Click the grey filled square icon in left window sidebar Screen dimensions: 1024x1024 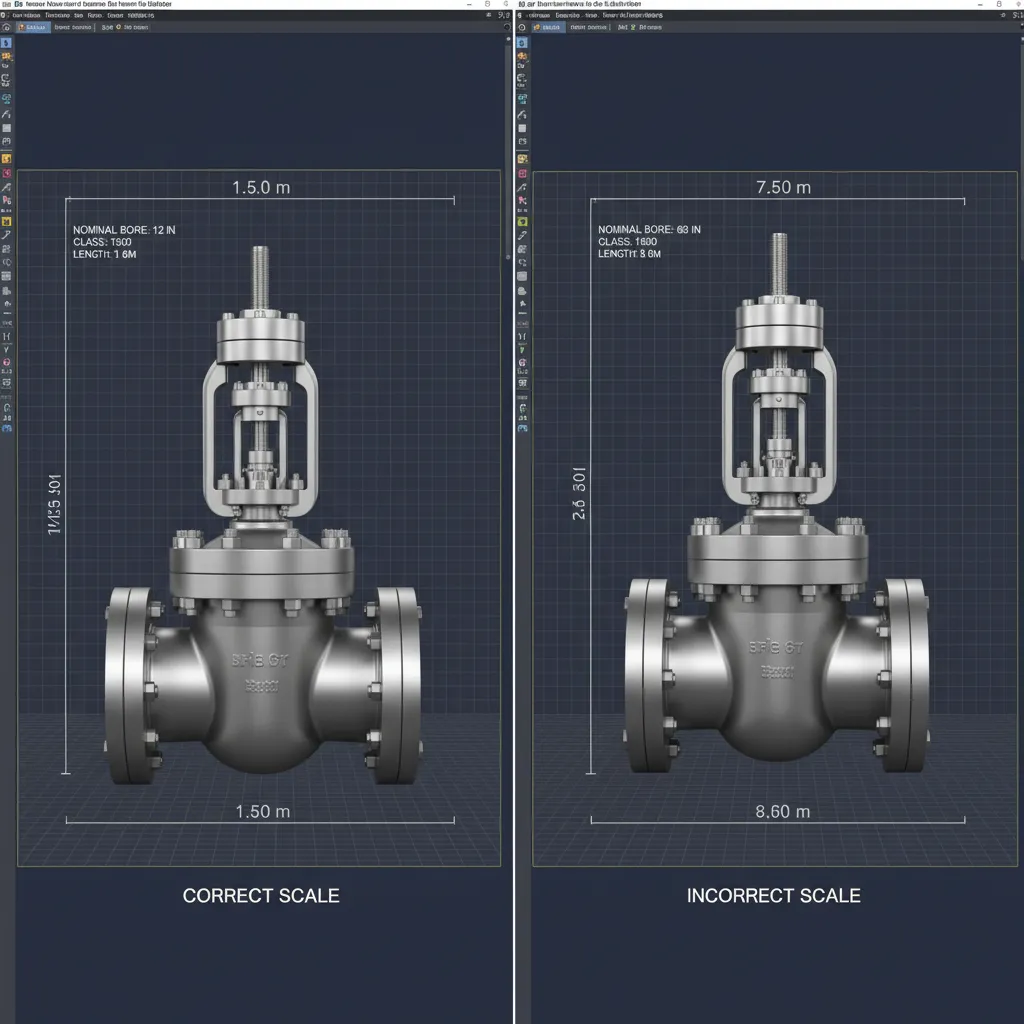tap(6, 128)
